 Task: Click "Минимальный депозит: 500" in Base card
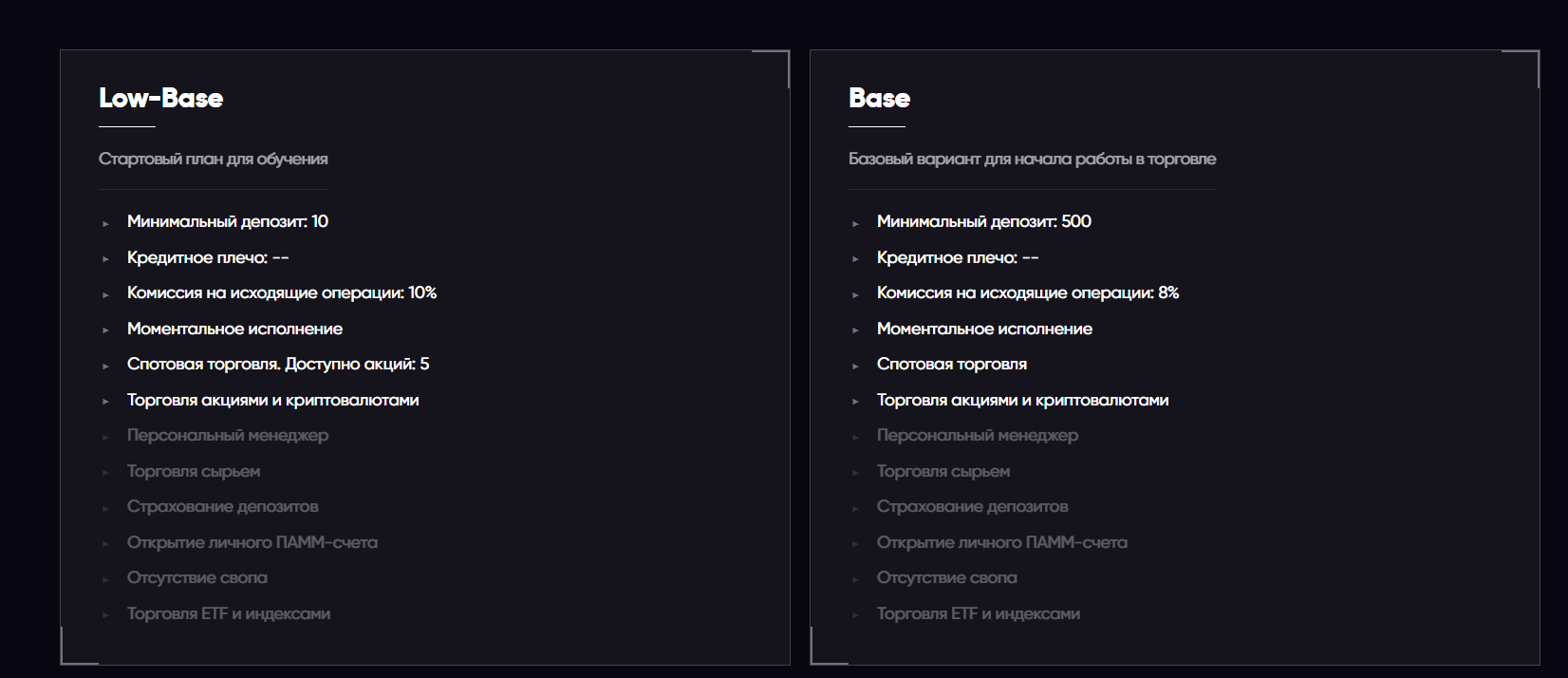984,222
